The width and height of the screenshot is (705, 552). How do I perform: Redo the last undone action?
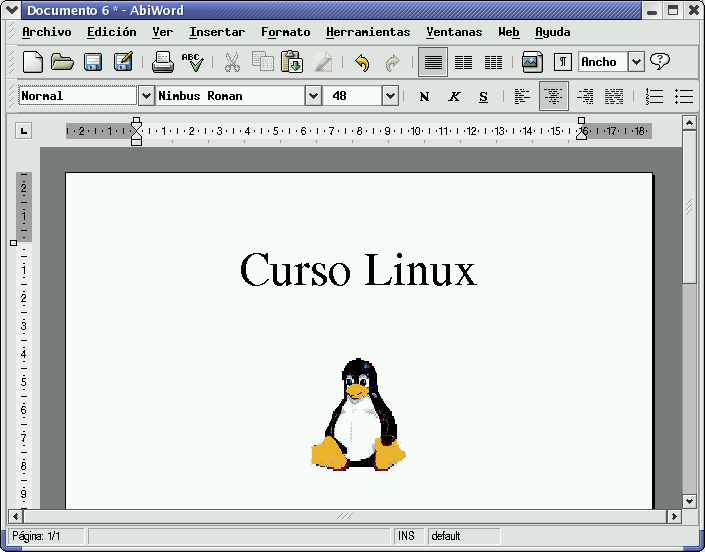pyautogui.click(x=393, y=62)
